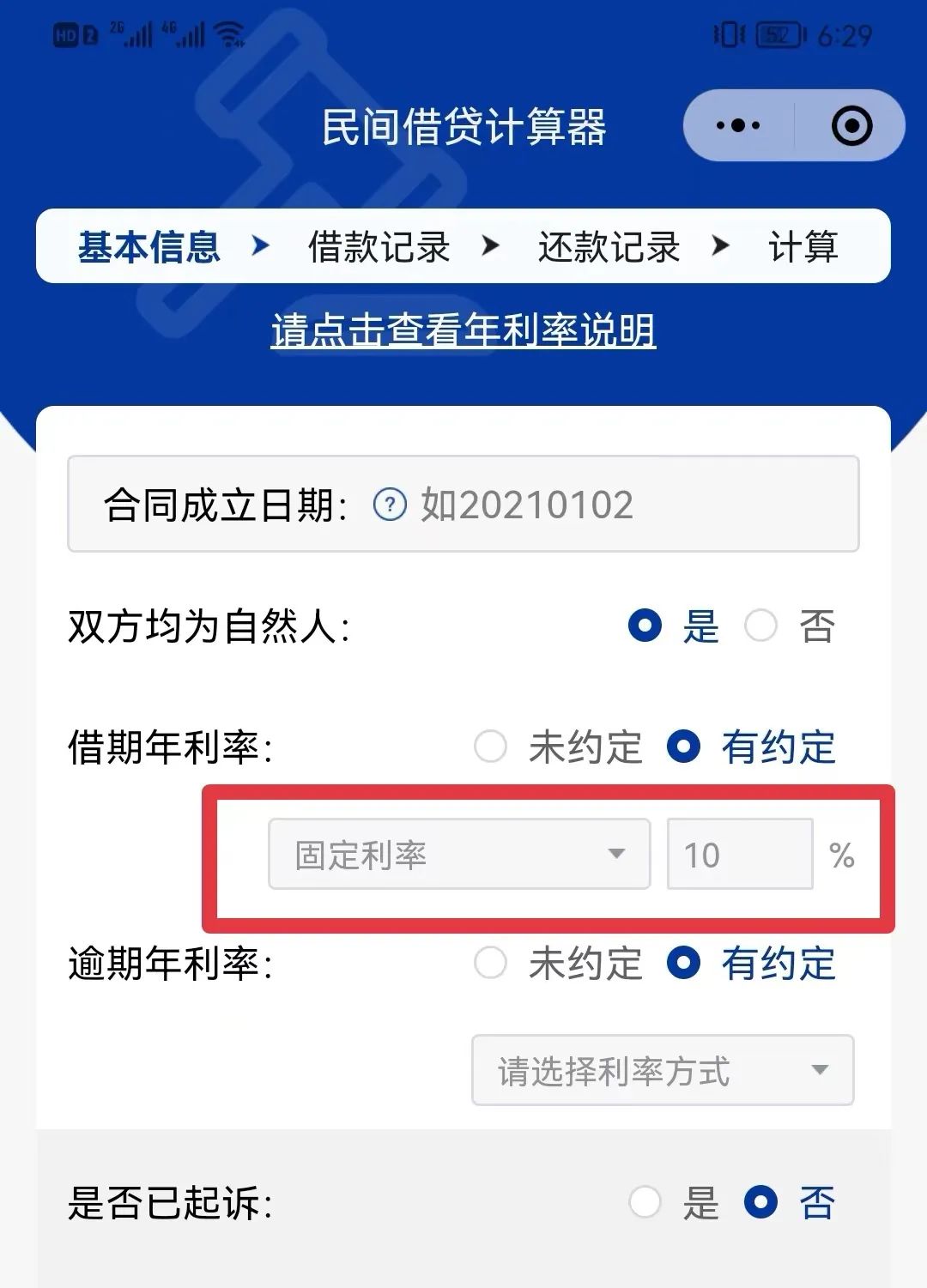Select 未约定 for 逾期年利率
927x1288 pixels.
coord(490,963)
